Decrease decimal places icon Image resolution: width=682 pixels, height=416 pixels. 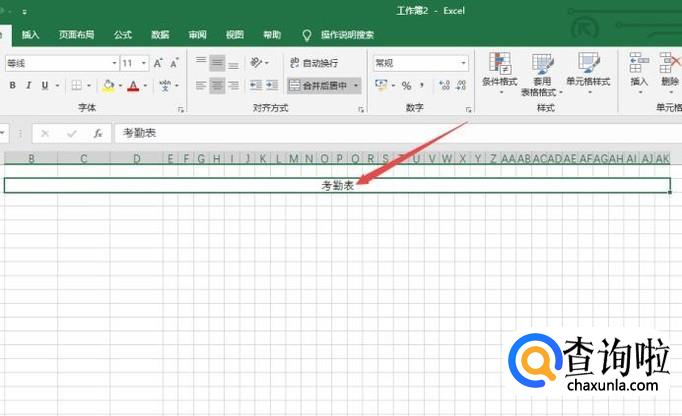pos(461,85)
